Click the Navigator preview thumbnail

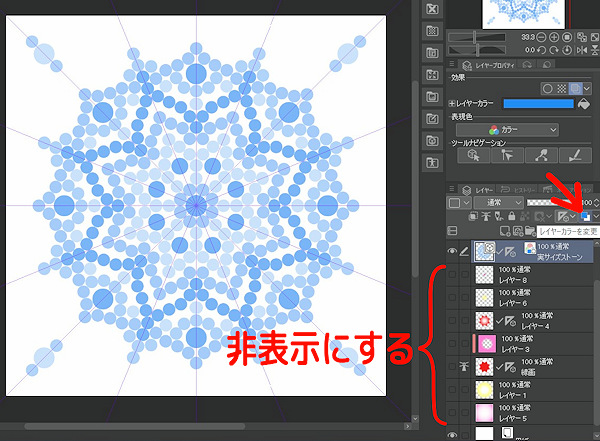click(523, 14)
